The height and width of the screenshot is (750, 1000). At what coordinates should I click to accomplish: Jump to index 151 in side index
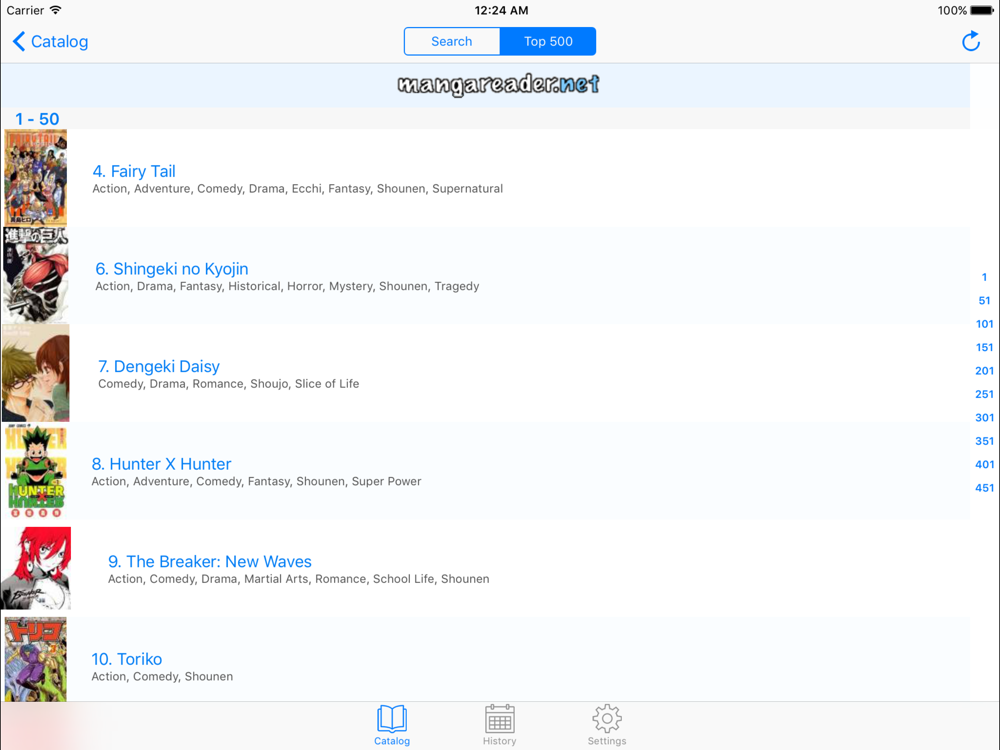tap(984, 348)
